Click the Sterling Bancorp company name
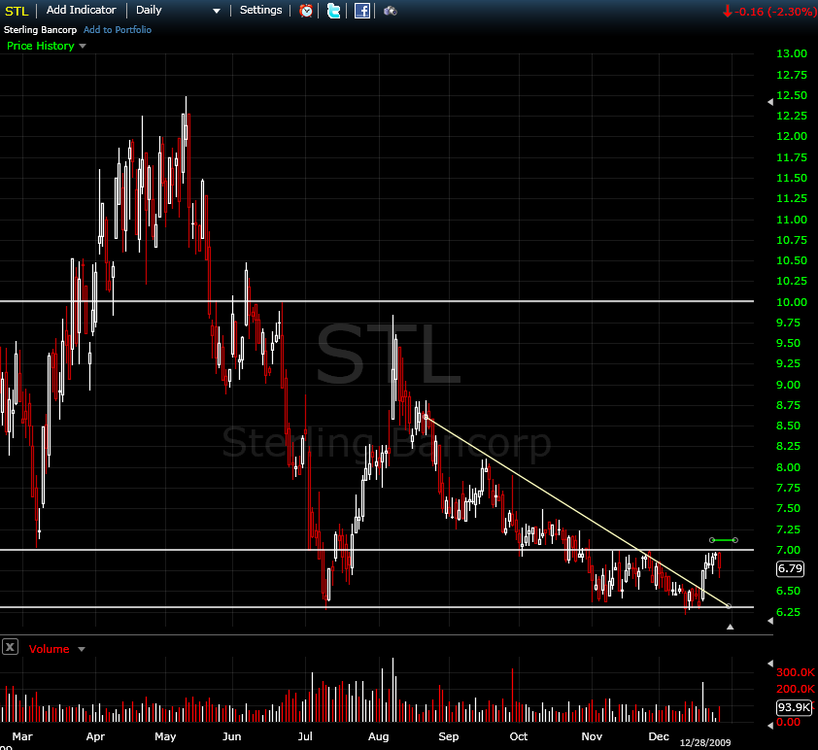Viewport: 818px width, 750px height. (40, 30)
